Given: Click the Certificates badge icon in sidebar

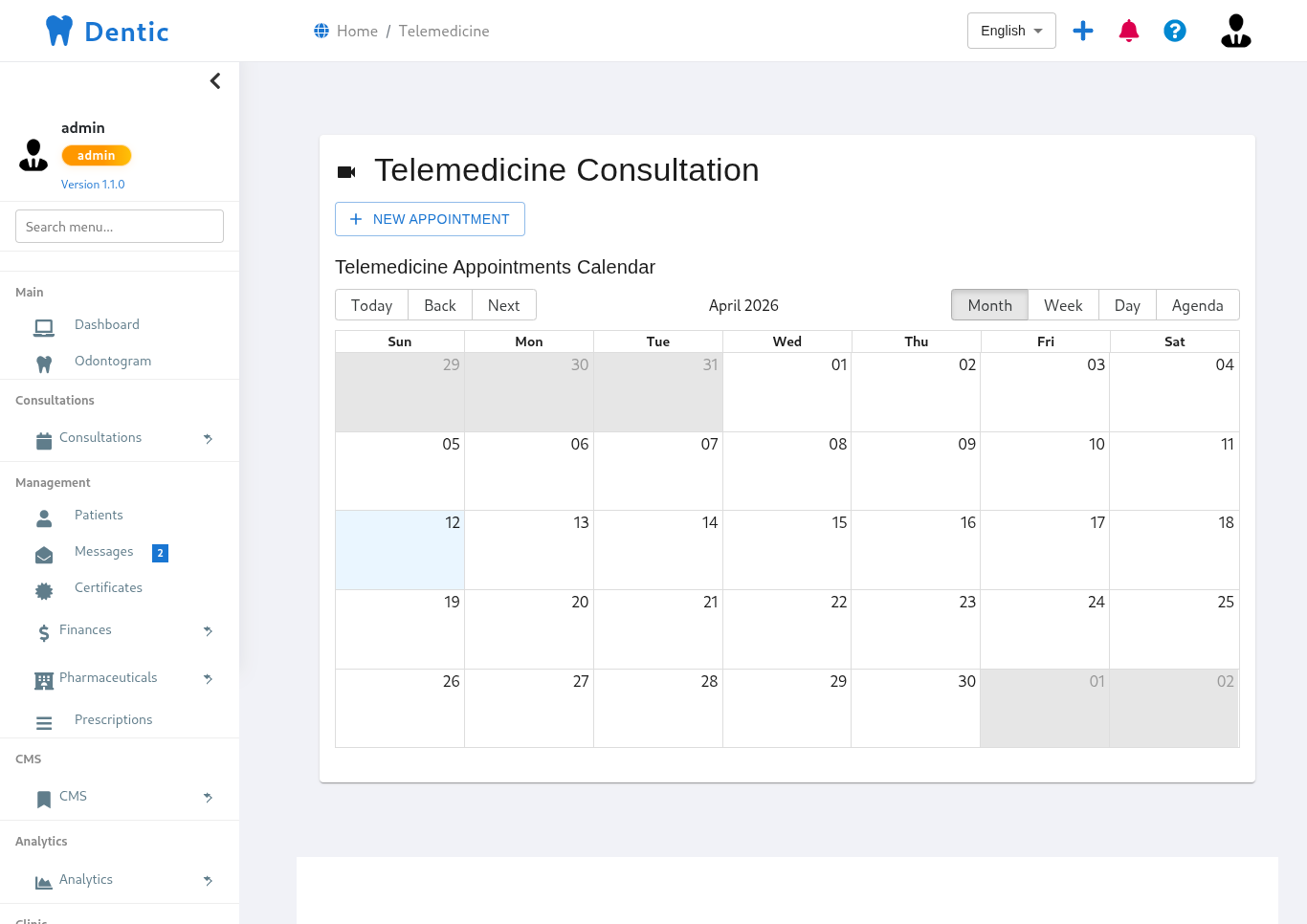Looking at the screenshot, I should 44,591.
